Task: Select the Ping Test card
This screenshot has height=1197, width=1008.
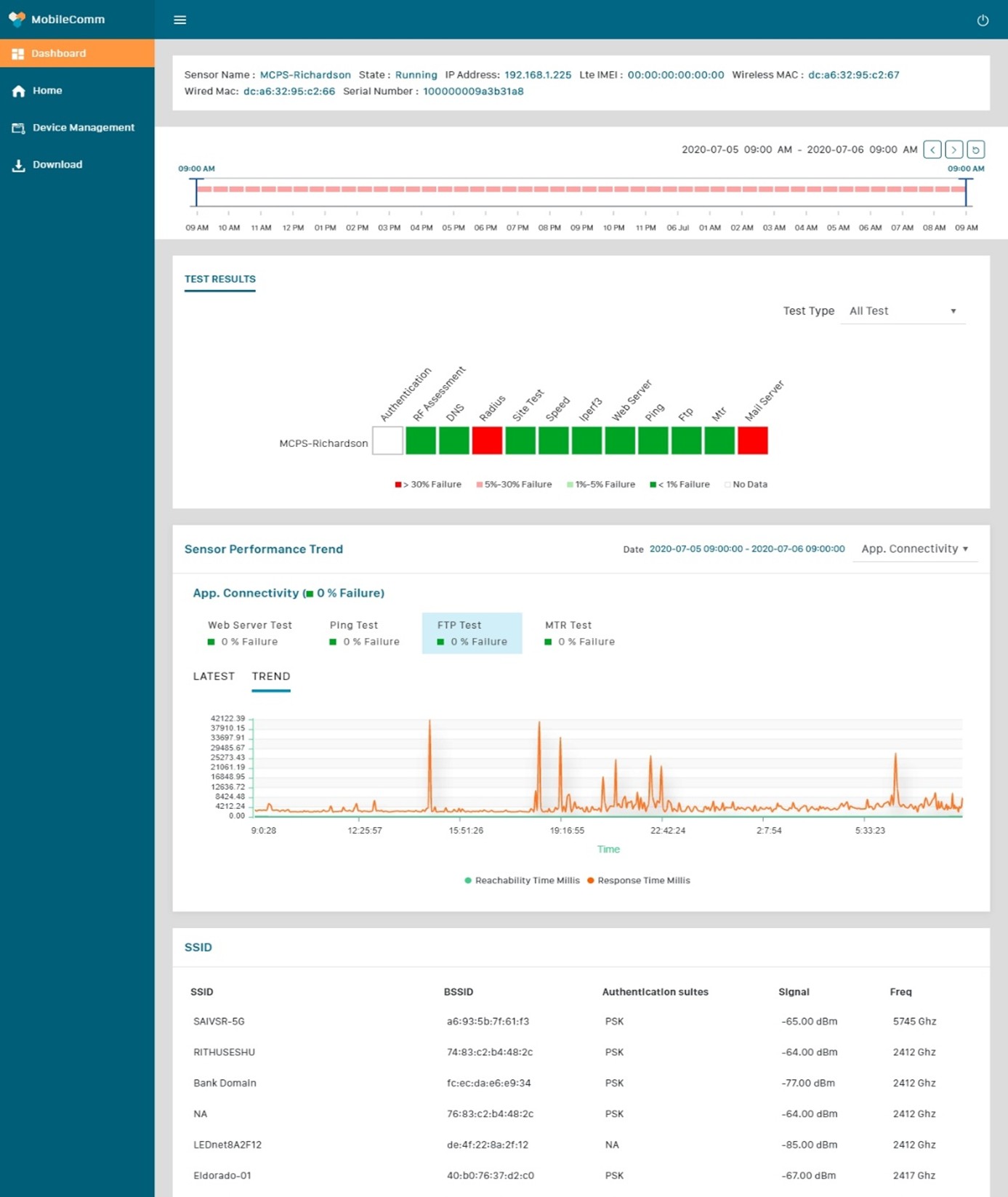Action: 365,633
